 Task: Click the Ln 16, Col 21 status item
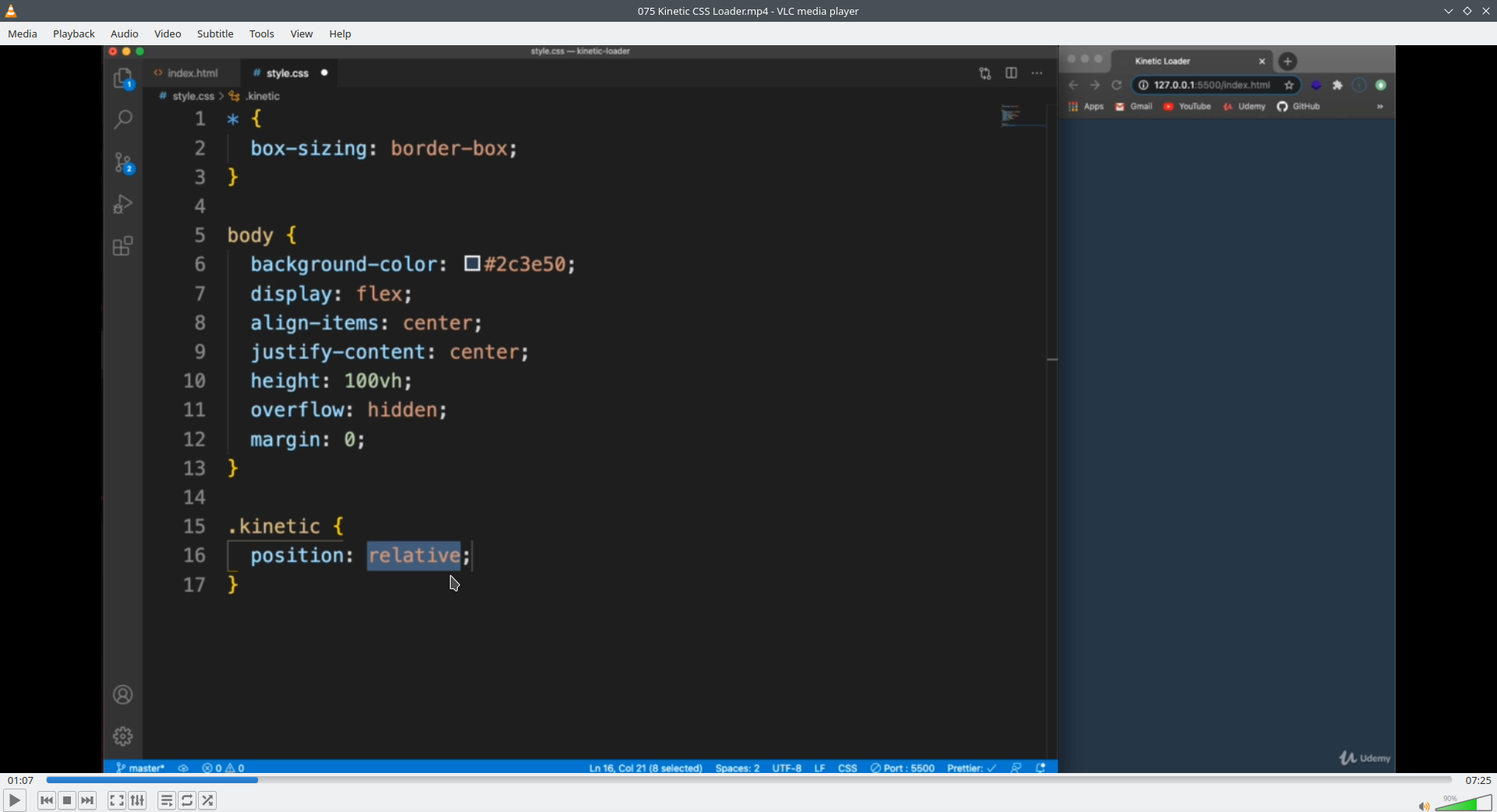point(646,768)
